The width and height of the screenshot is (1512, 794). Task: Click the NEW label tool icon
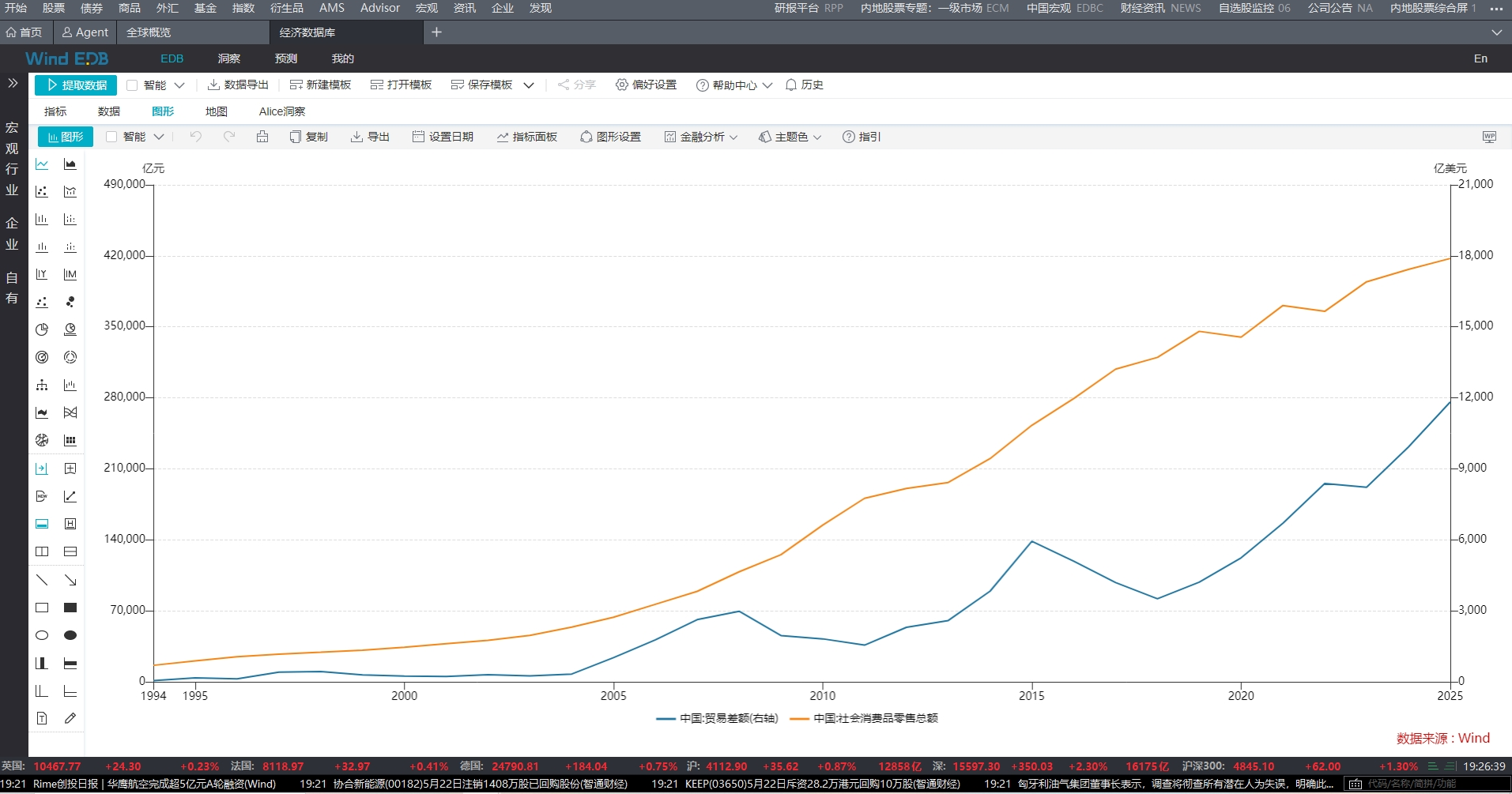click(x=42, y=496)
